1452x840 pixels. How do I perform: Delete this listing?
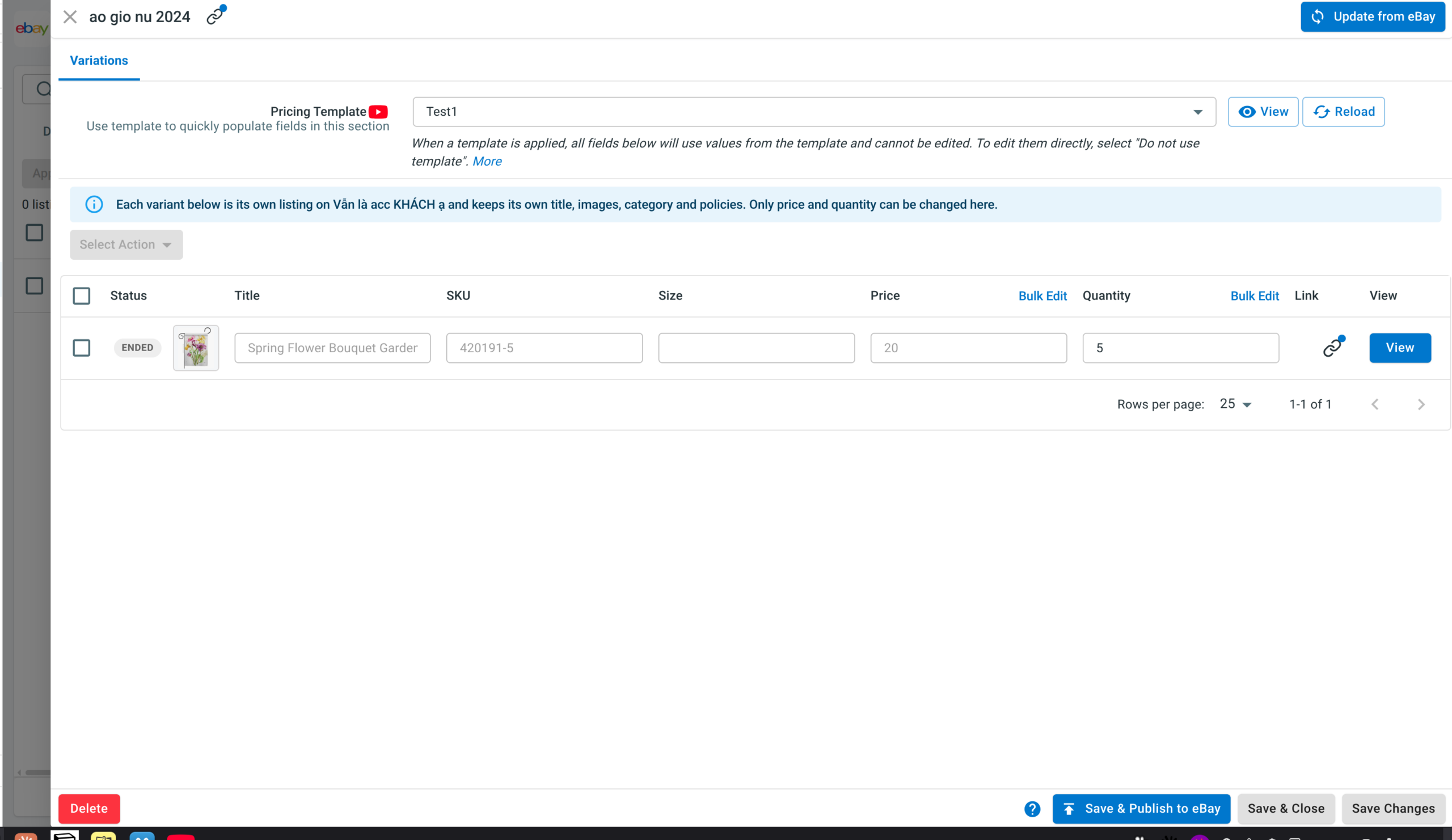click(x=88, y=809)
